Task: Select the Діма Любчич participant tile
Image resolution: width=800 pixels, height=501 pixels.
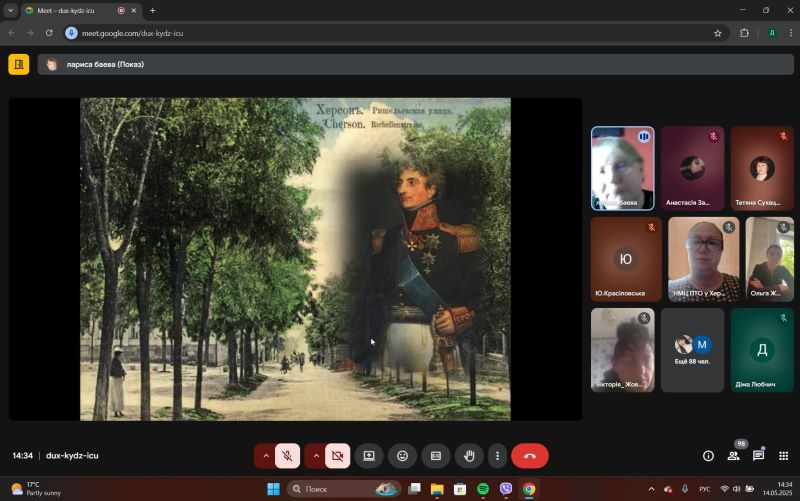Action: coord(762,350)
